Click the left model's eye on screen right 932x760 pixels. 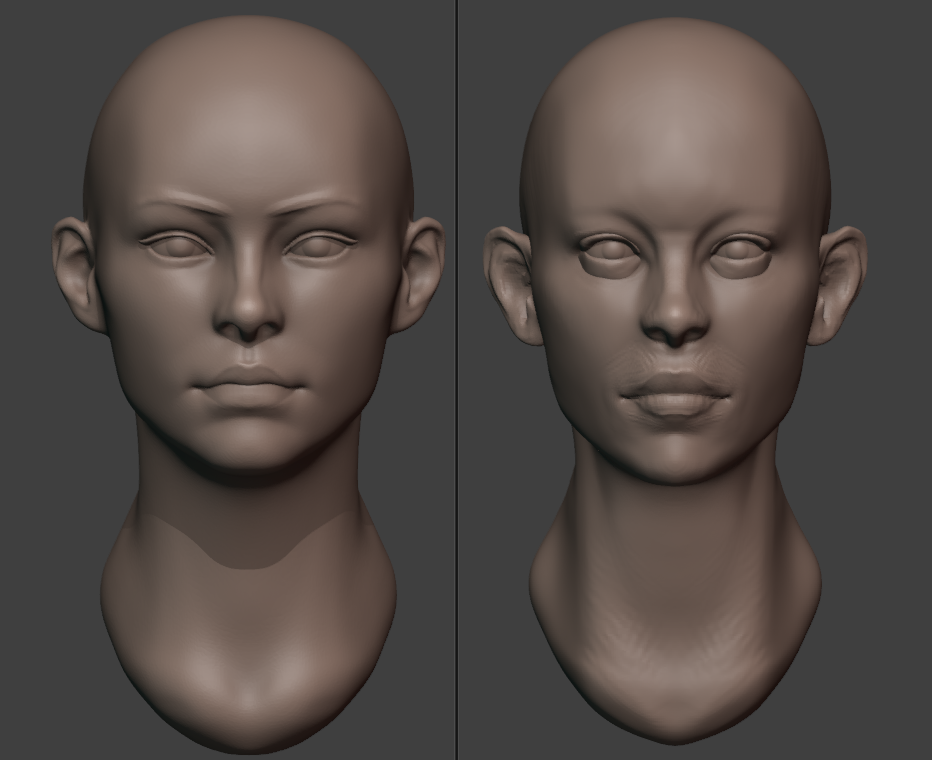pyautogui.click(x=320, y=245)
